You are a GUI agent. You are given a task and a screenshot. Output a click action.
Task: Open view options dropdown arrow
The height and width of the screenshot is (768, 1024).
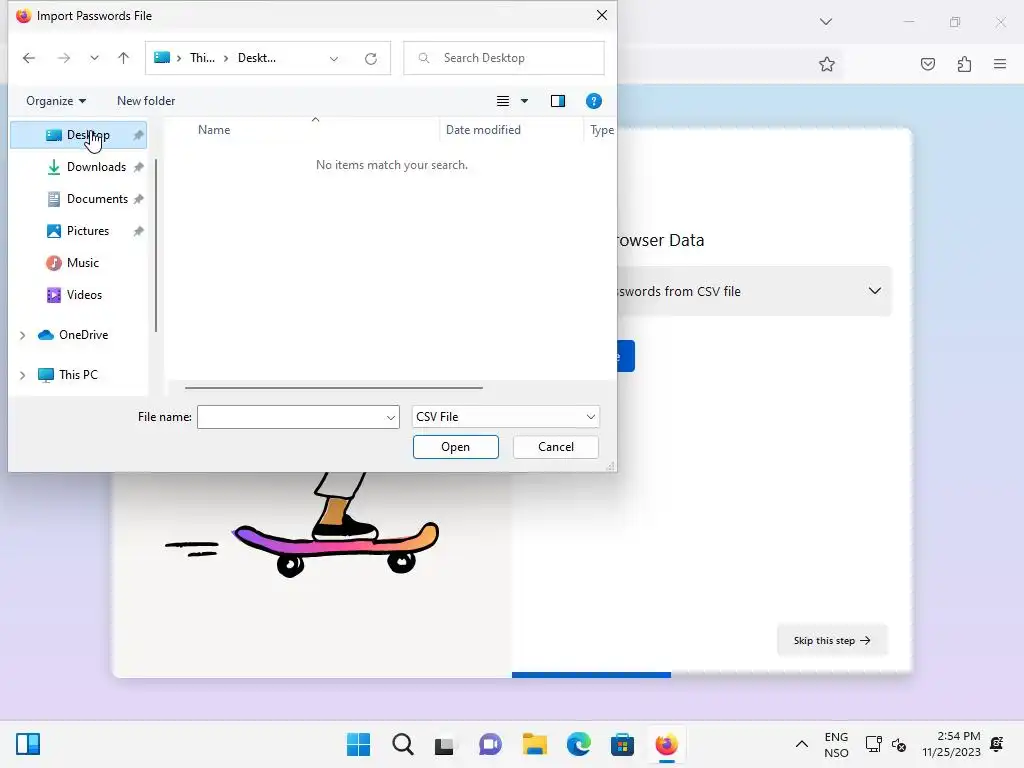[524, 101]
